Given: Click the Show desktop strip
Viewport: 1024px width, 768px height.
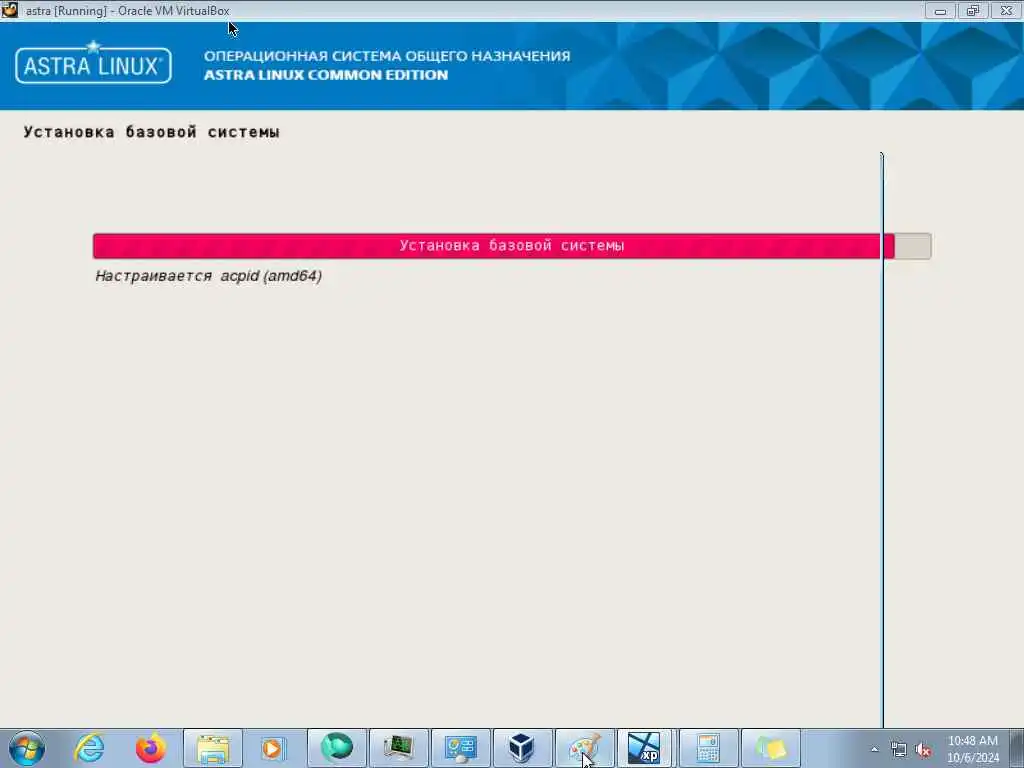Looking at the screenshot, I should [x=1019, y=748].
